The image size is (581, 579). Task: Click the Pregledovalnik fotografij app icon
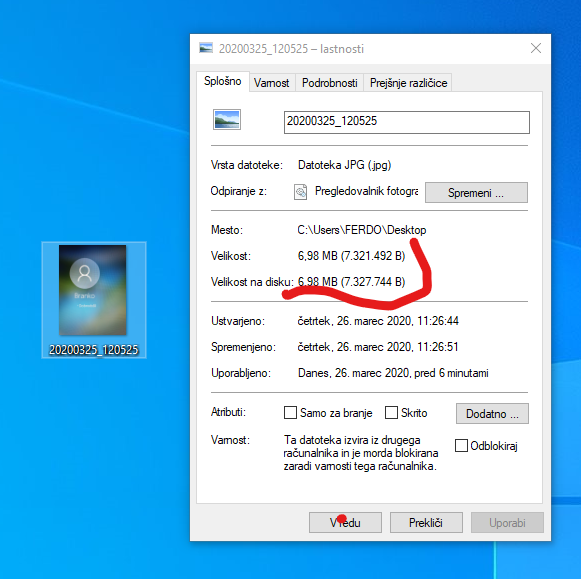click(x=301, y=192)
